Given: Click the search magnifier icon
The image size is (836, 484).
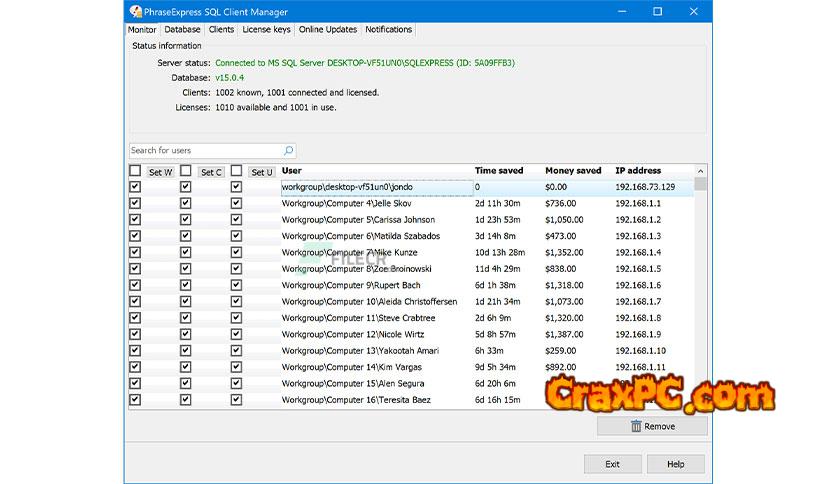Looking at the screenshot, I should pyautogui.click(x=288, y=151).
